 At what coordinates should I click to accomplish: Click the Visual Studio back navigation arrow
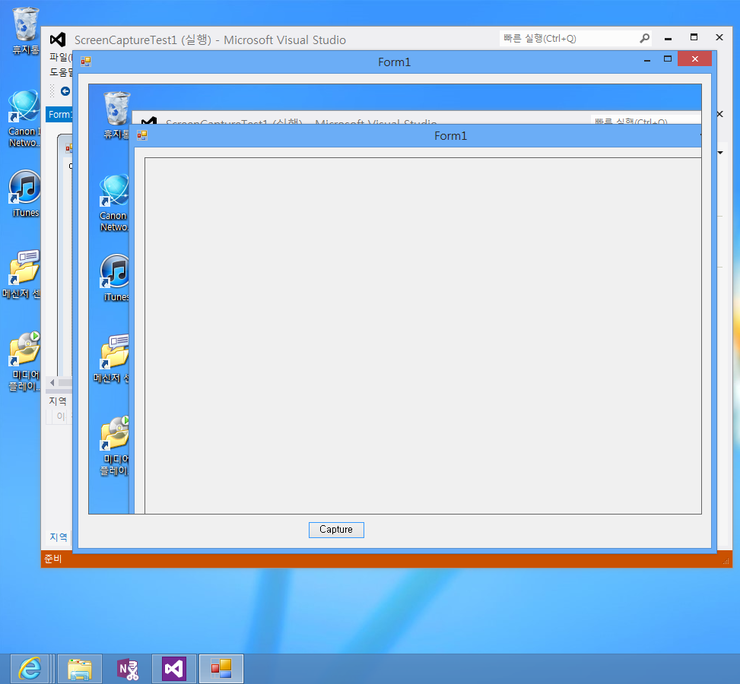[x=65, y=91]
